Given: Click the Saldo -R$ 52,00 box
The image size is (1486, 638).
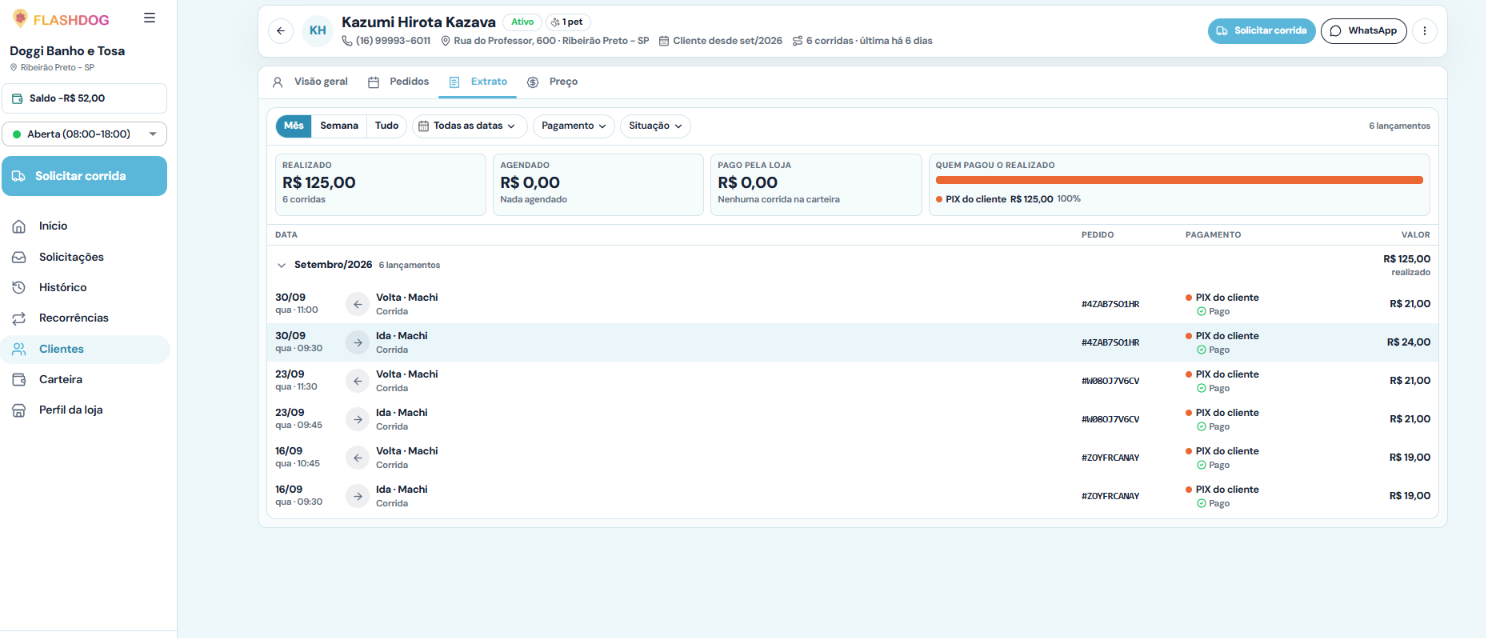Looking at the screenshot, I should tap(84, 98).
